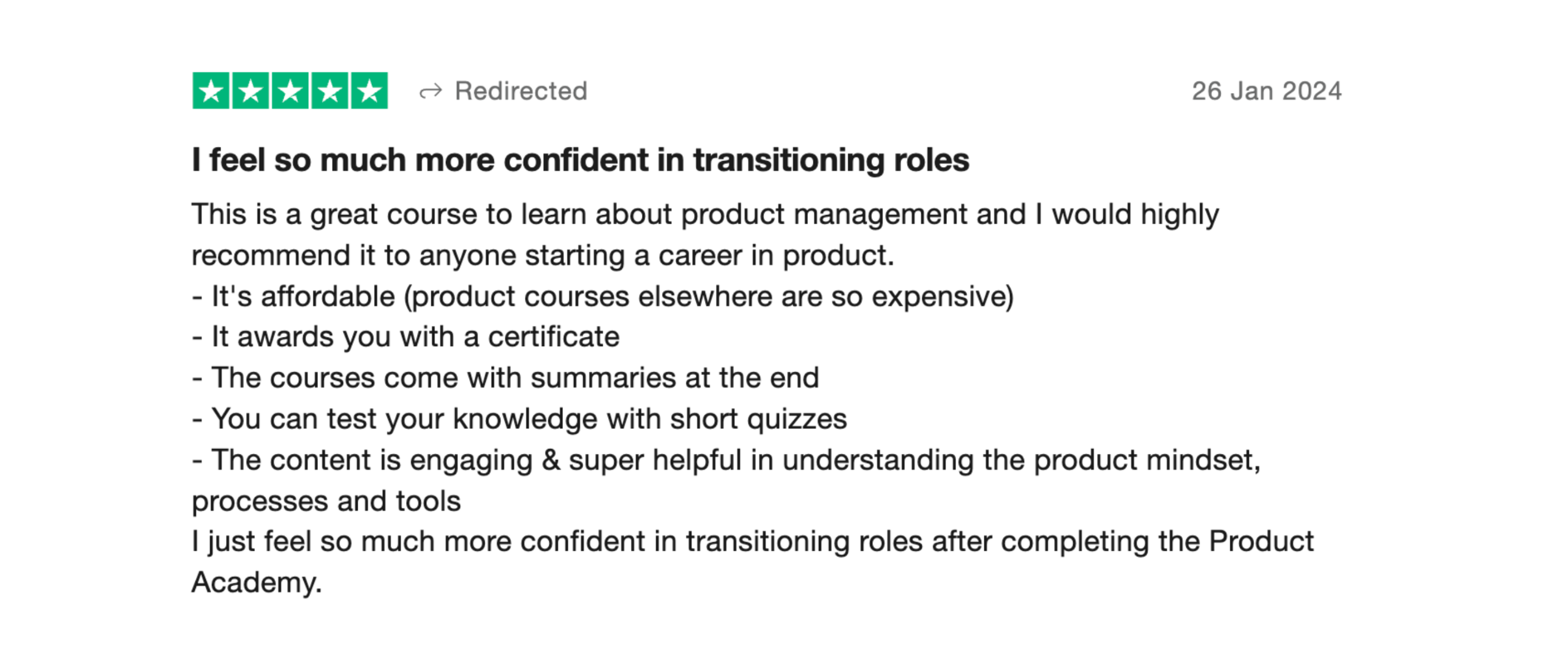Click the first green rating star

211,91
